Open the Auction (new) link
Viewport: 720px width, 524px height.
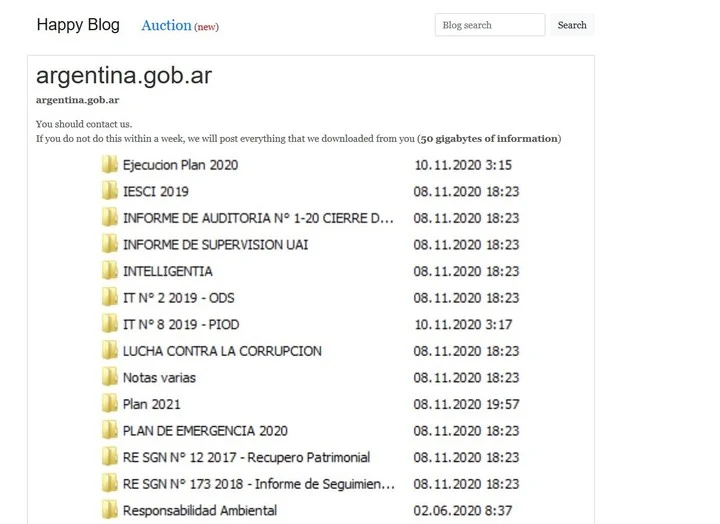coord(180,26)
